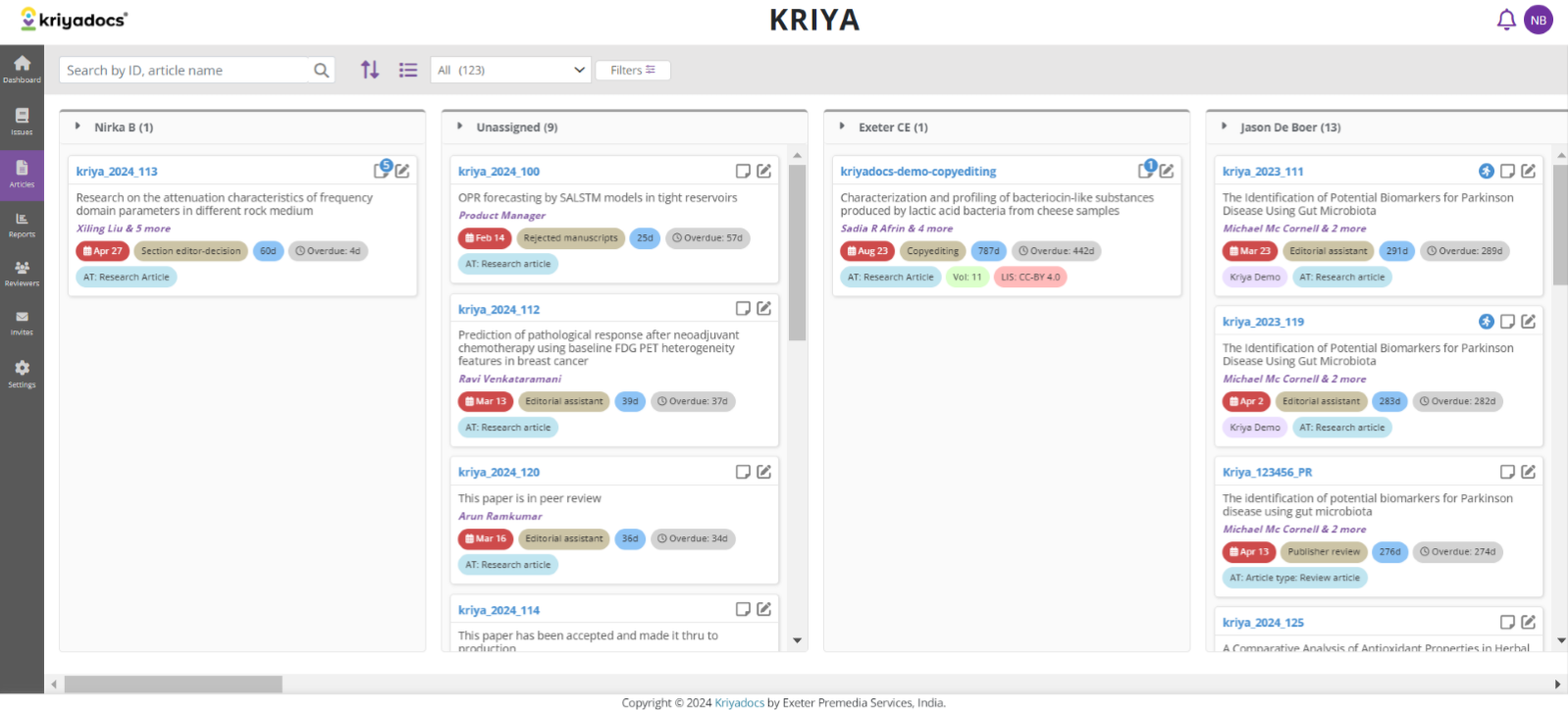
Task: Expand the Jason De Boer (13) column
Action: pos(1224,127)
